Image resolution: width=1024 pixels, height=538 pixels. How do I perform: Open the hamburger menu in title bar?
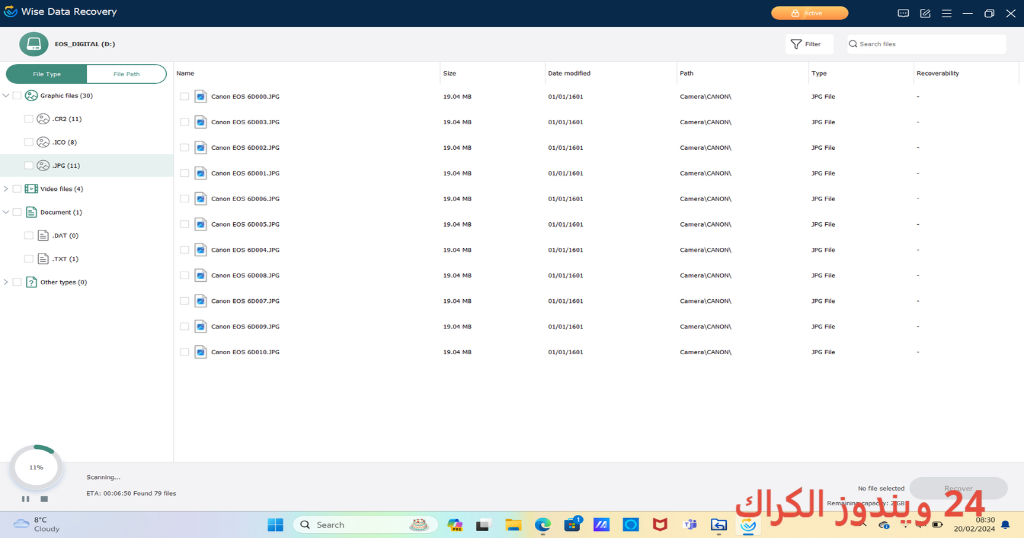[946, 13]
